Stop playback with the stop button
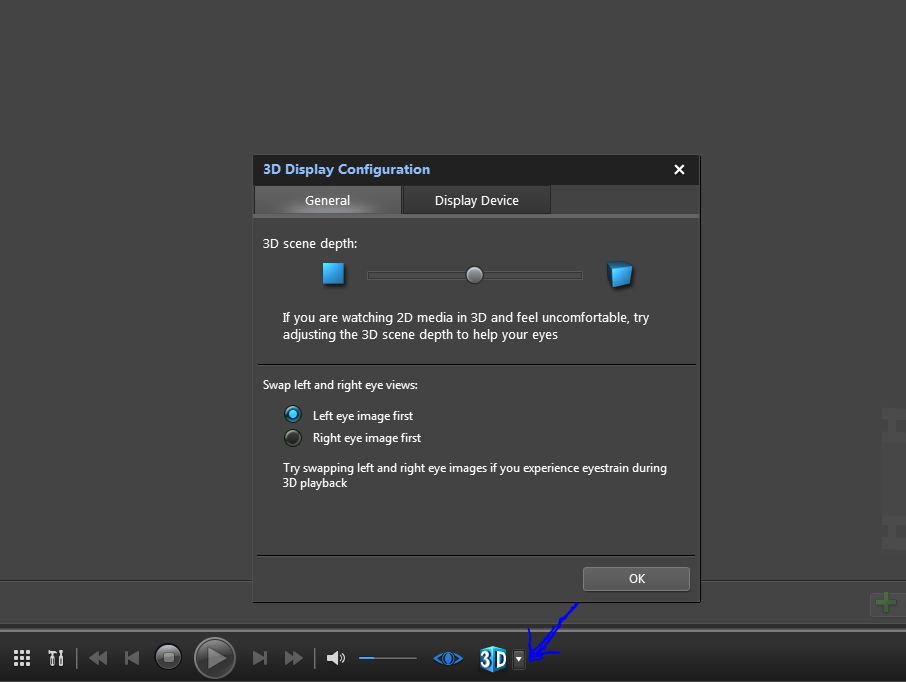This screenshot has width=906, height=682. point(169,658)
